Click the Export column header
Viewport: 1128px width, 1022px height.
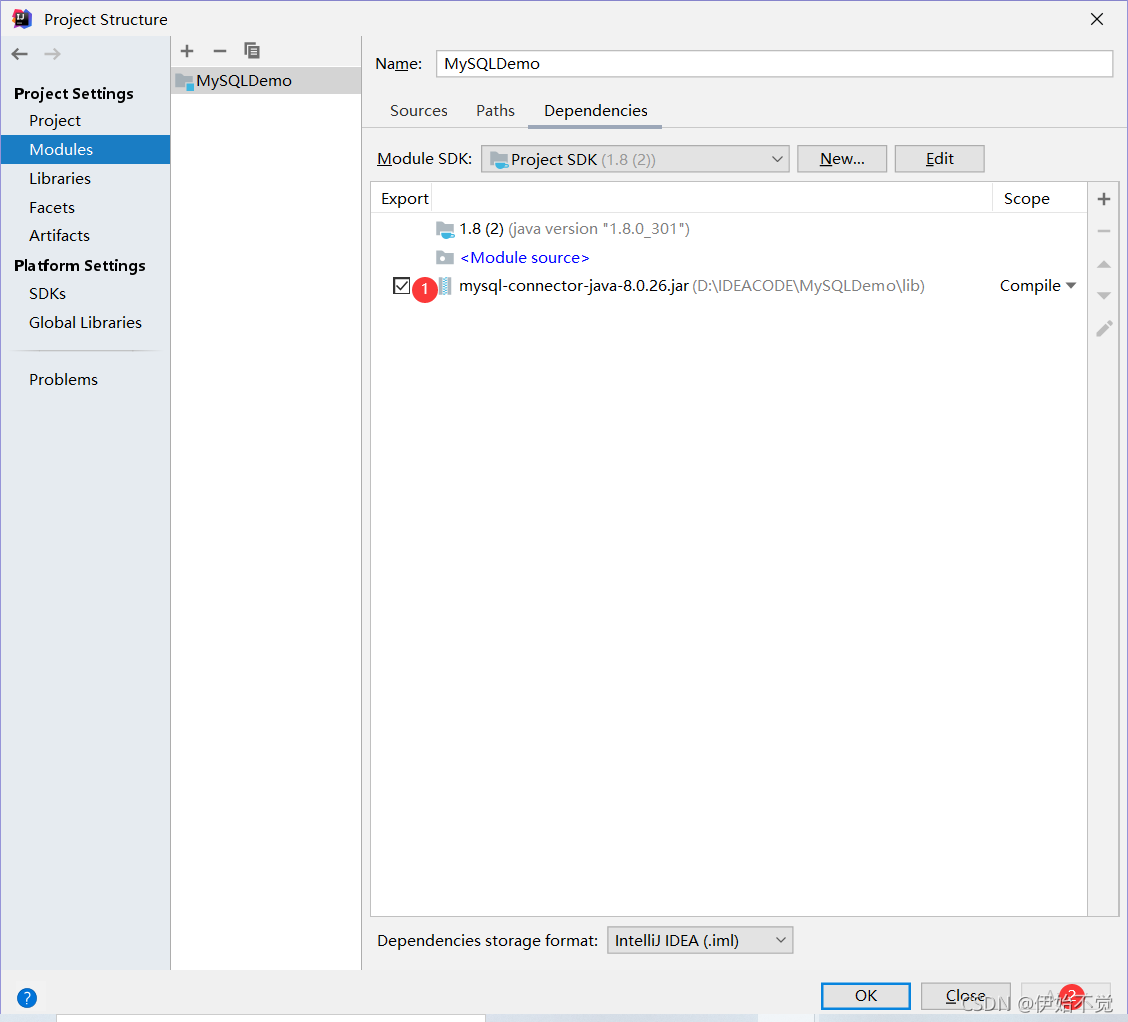click(404, 199)
